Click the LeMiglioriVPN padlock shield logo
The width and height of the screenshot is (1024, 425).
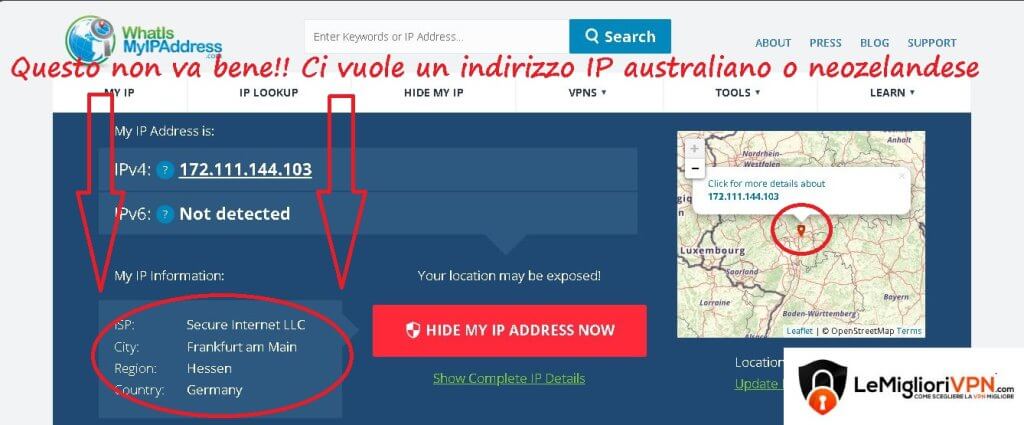823,386
